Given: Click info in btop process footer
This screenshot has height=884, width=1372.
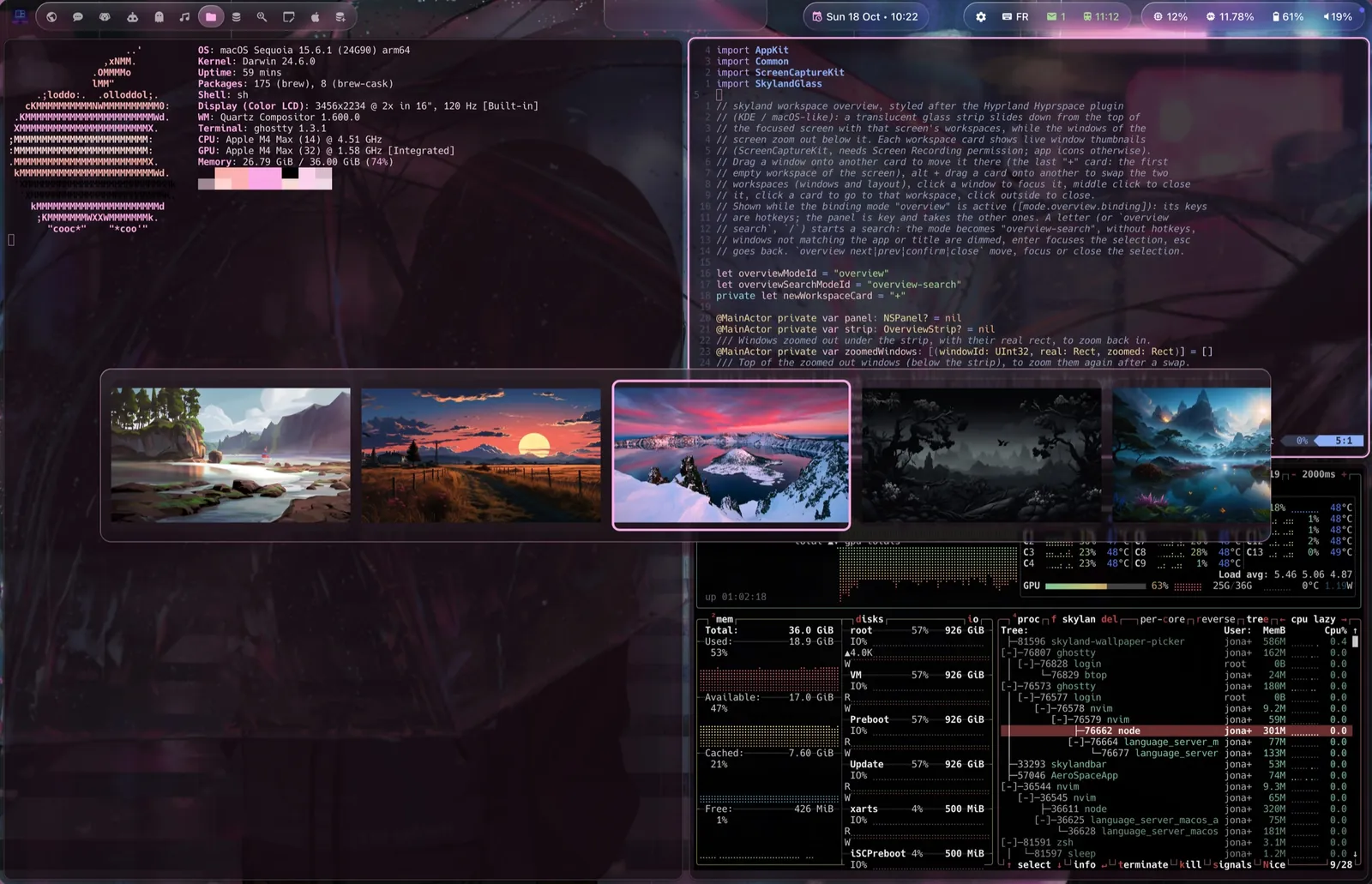Looking at the screenshot, I should click(1084, 864).
